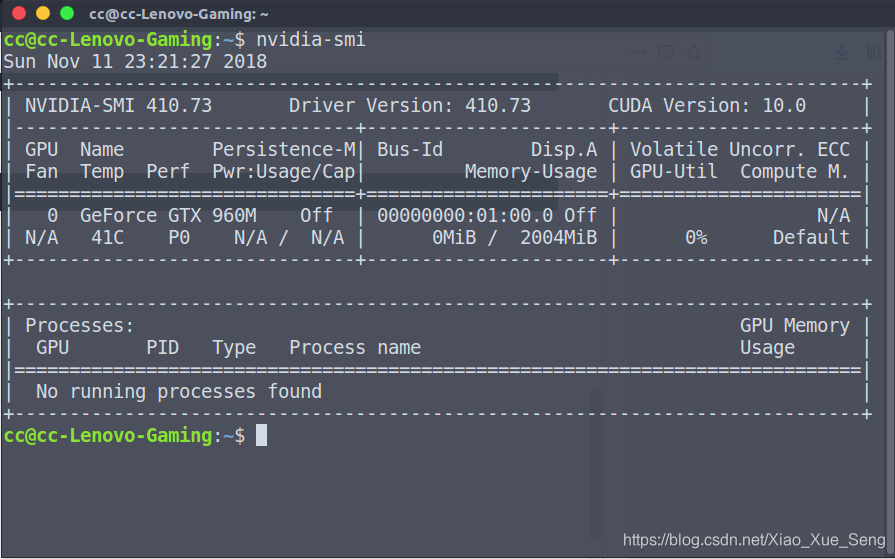
Task: Click the 'GPU Memory' header text
Action: pyautogui.click(x=795, y=325)
